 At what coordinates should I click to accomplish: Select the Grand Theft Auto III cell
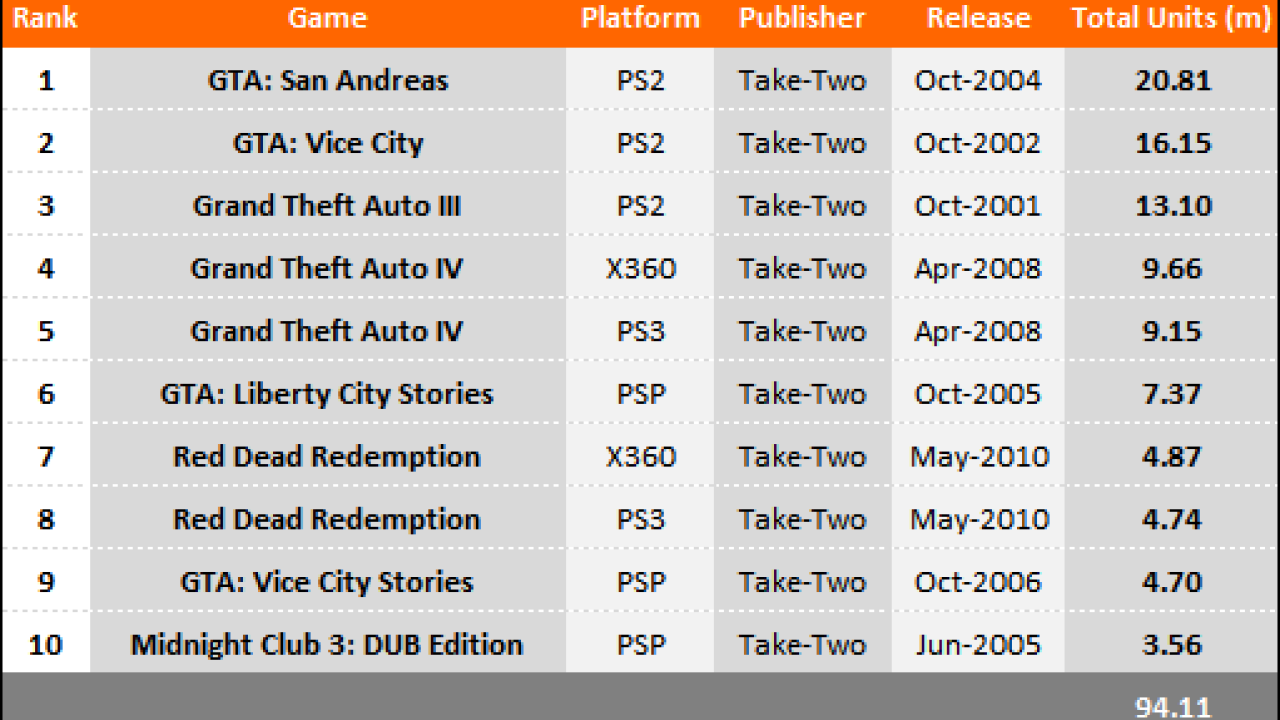tap(327, 206)
